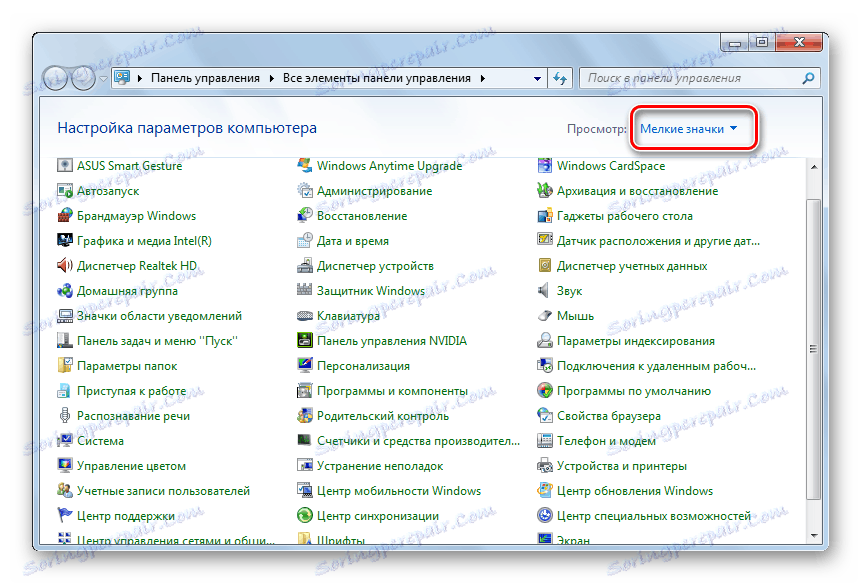Image resolution: width=862 pixels, height=584 pixels.
Task: Open Устранение неполадок link
Action: (380, 466)
